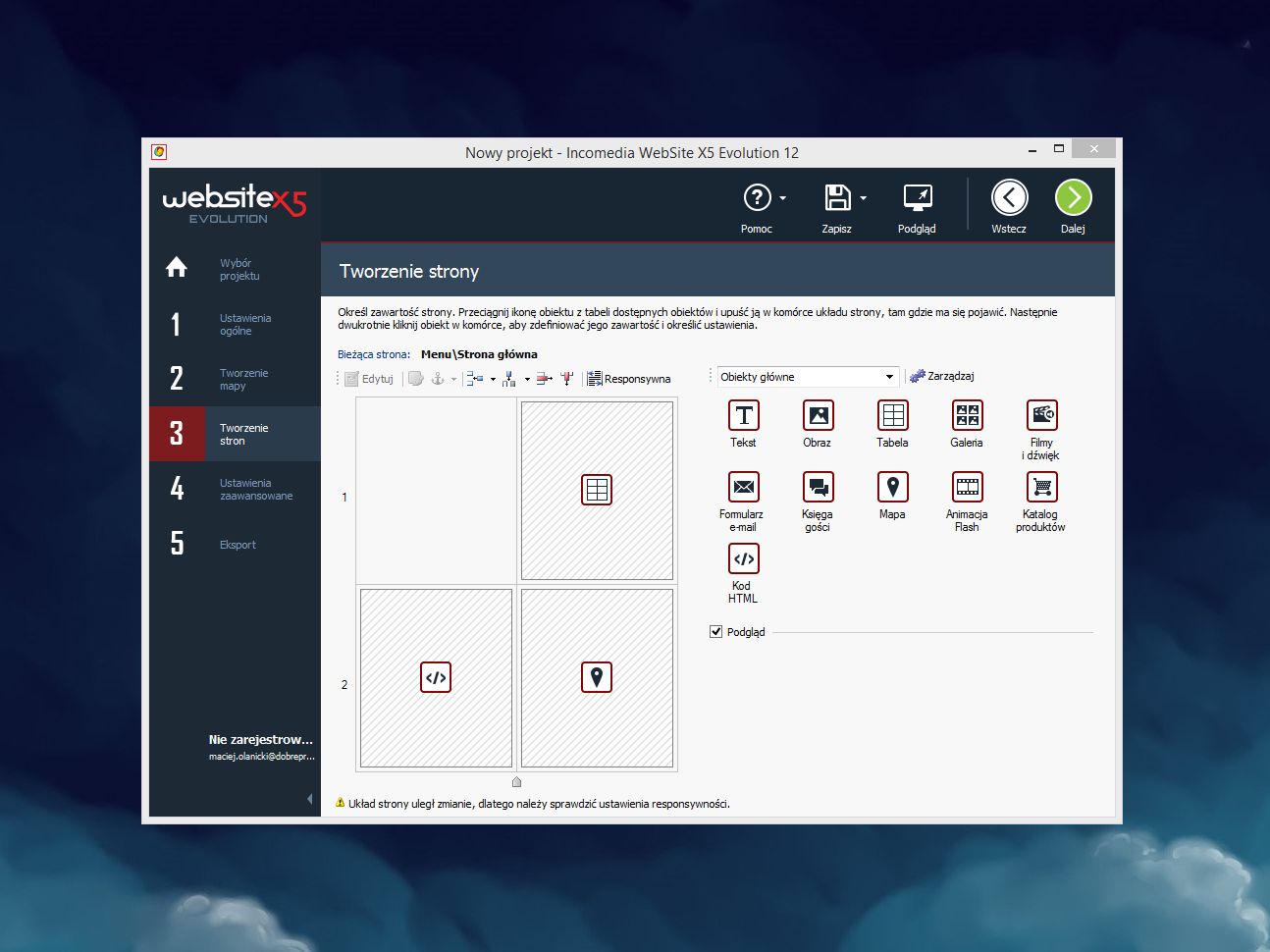Select the Tekst object icon
Viewport: 1270px width, 952px height.
tap(743, 416)
